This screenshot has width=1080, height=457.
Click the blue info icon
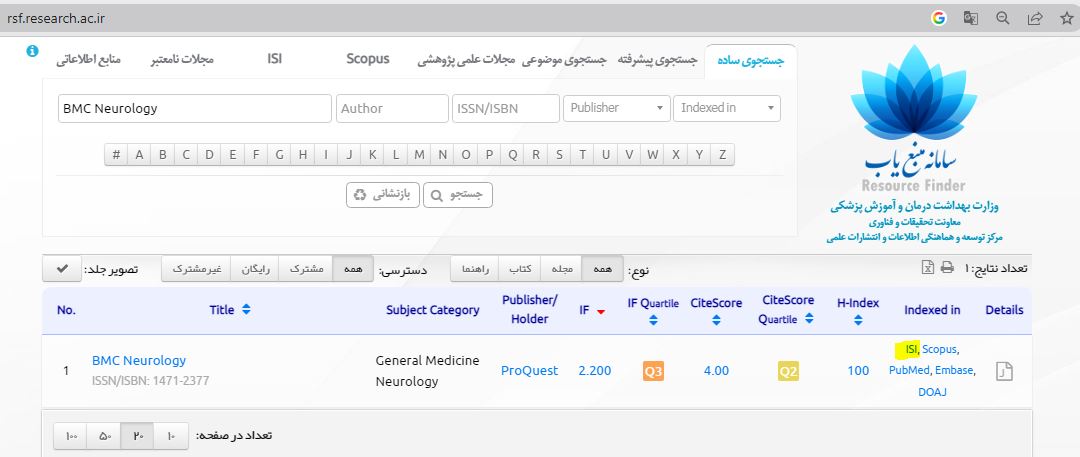[x=32, y=51]
